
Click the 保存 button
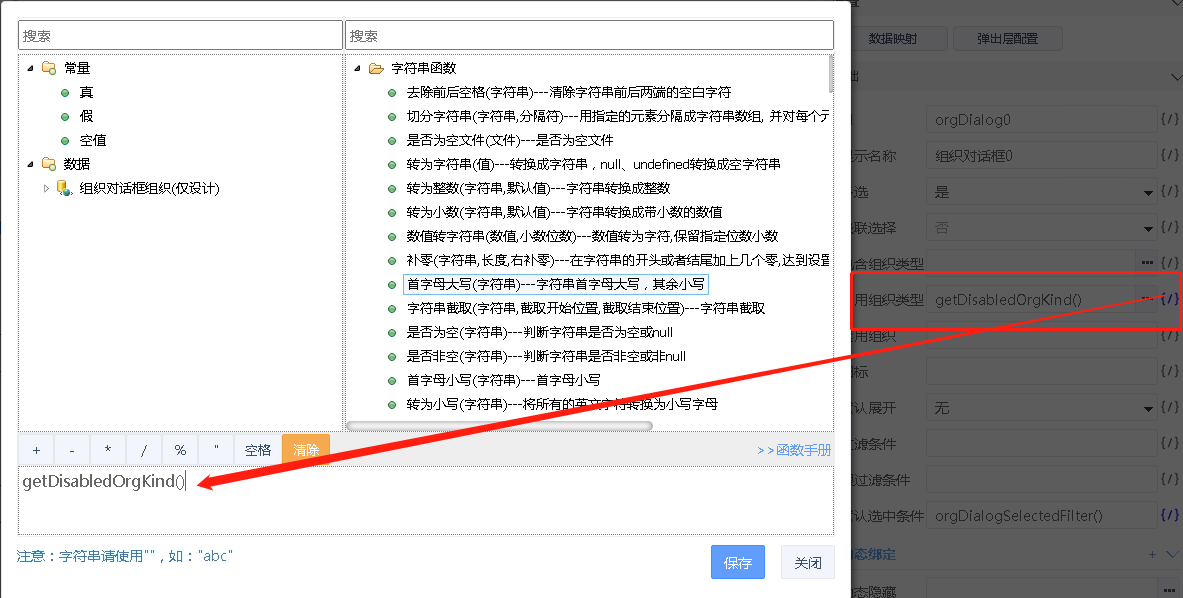(x=737, y=563)
